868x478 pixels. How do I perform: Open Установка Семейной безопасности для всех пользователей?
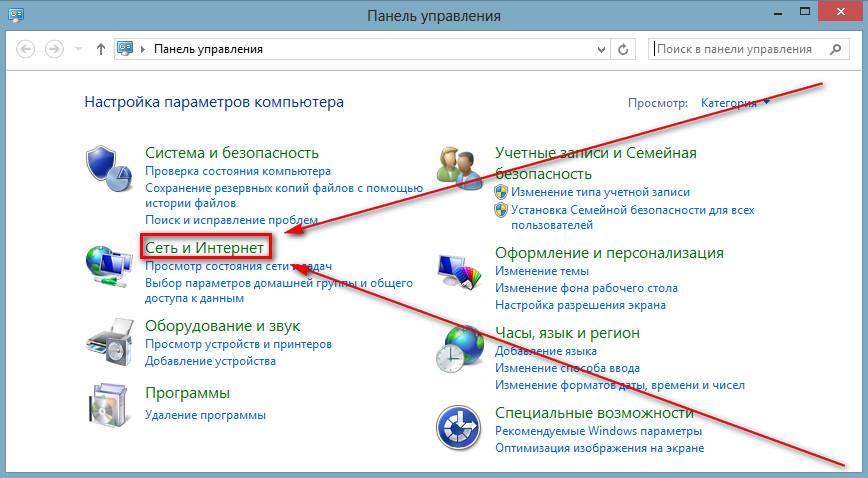[633, 218]
